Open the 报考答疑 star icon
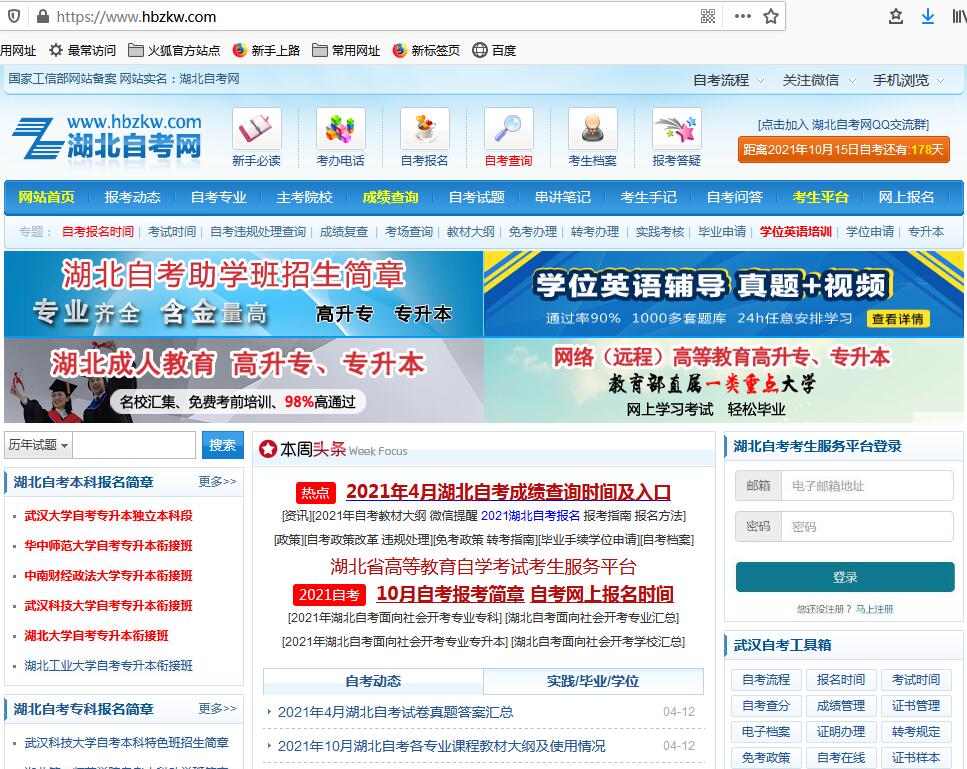The image size is (967, 769). 677,128
